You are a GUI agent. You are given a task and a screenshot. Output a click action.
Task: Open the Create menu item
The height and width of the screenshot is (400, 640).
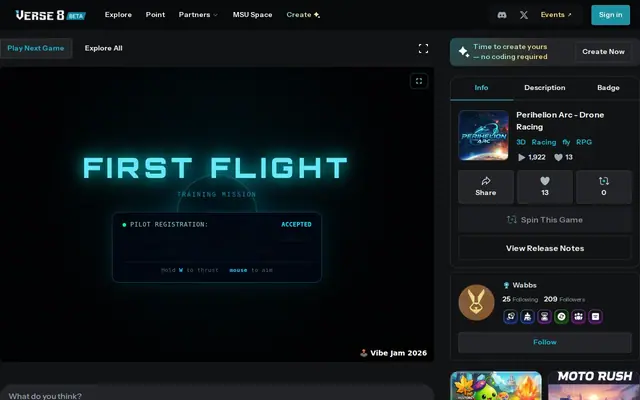tap(303, 15)
